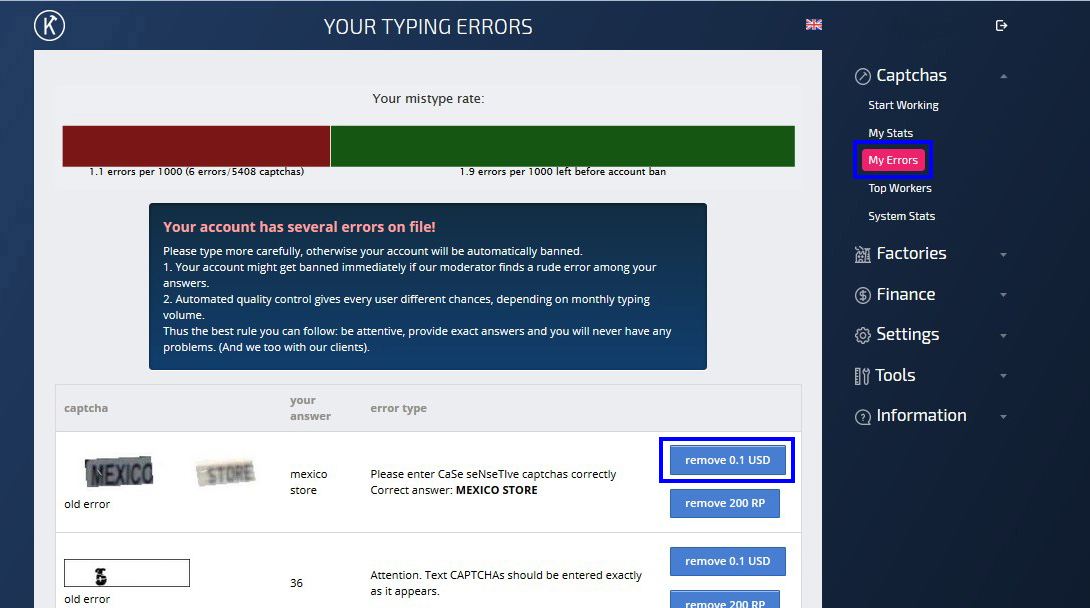This screenshot has width=1090, height=608.
Task: Click the 'mexico store' answer text
Action: click(308, 482)
